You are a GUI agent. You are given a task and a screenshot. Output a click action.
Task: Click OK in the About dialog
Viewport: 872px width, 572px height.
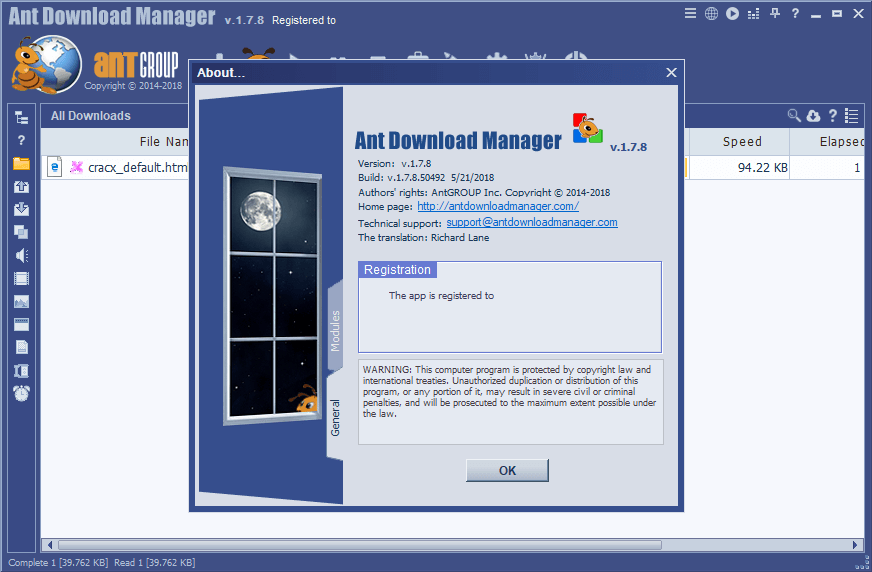coord(507,470)
